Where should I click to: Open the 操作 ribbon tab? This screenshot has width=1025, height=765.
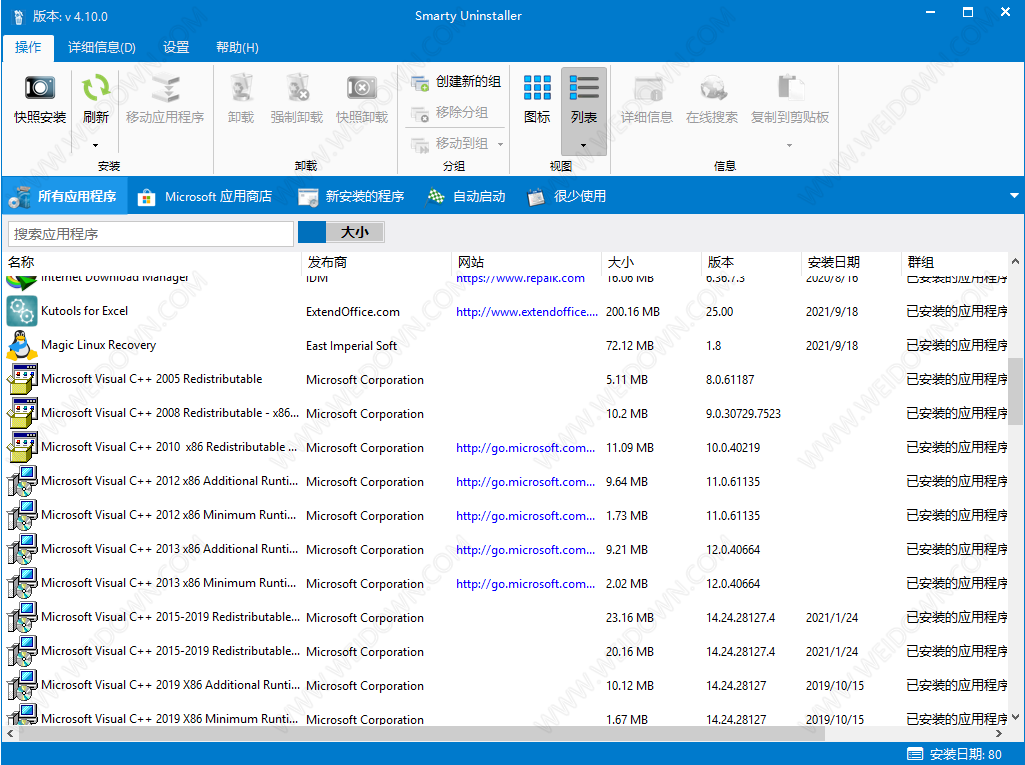28,47
